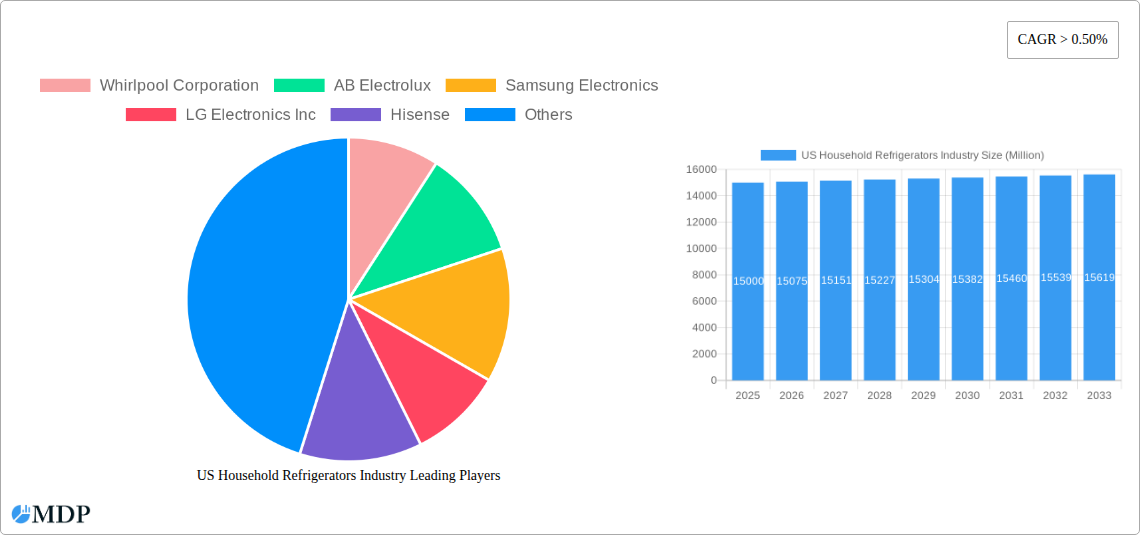Image resolution: width=1140 pixels, height=535 pixels.
Task: Click the 2029 x-axis label
Action: [x=923, y=395]
